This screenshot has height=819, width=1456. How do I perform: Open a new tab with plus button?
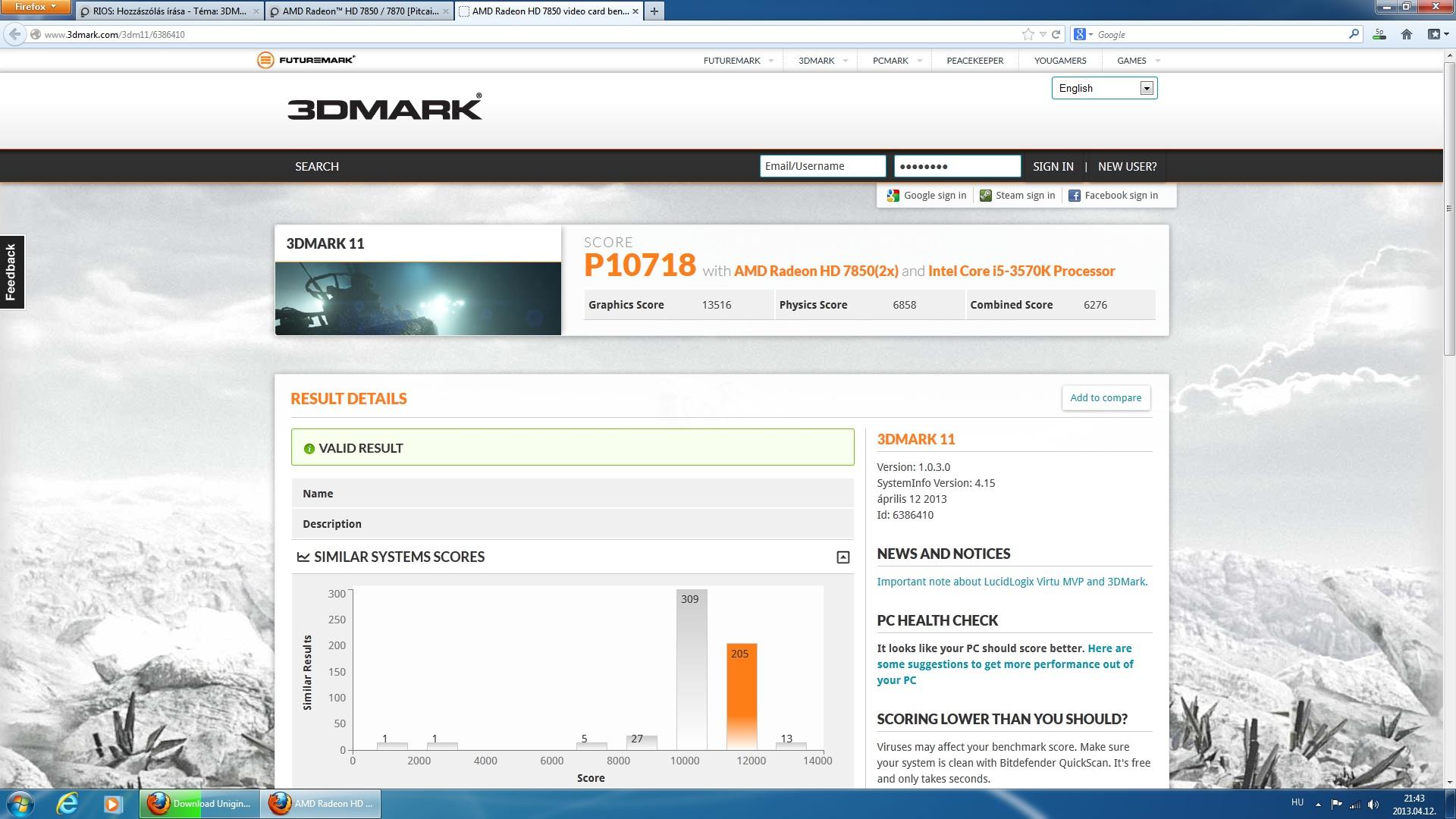[x=654, y=11]
